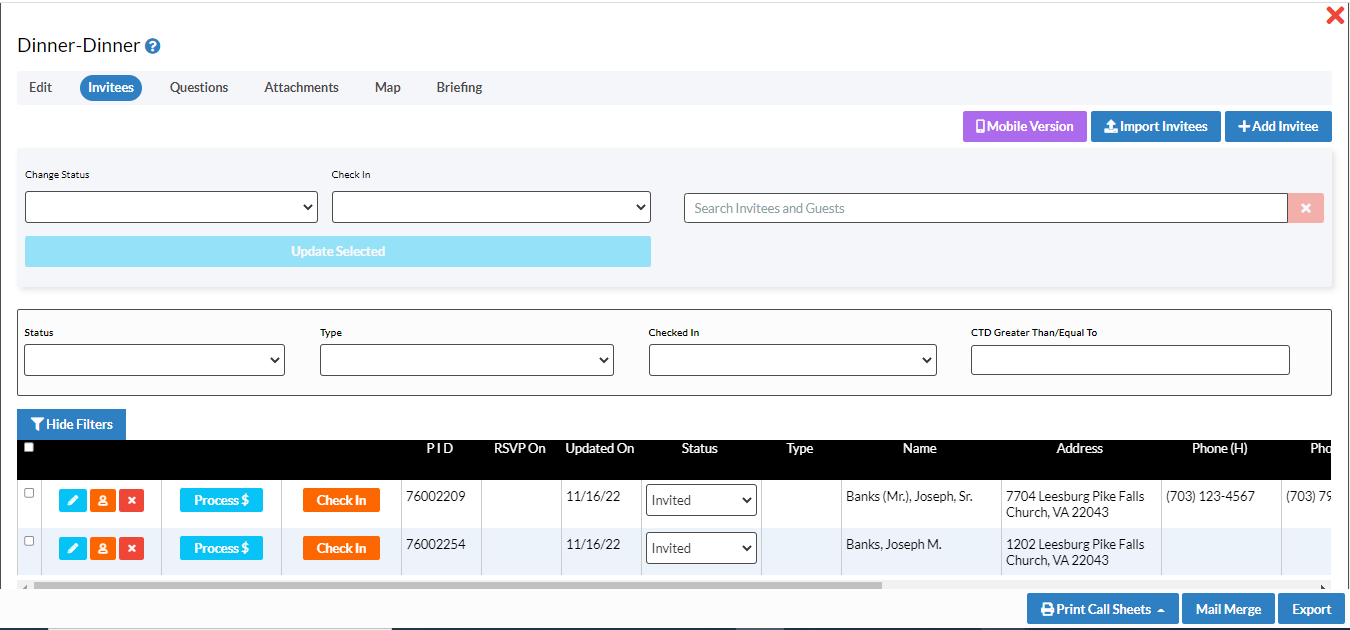Open the Check In dropdown at top

click(491, 207)
